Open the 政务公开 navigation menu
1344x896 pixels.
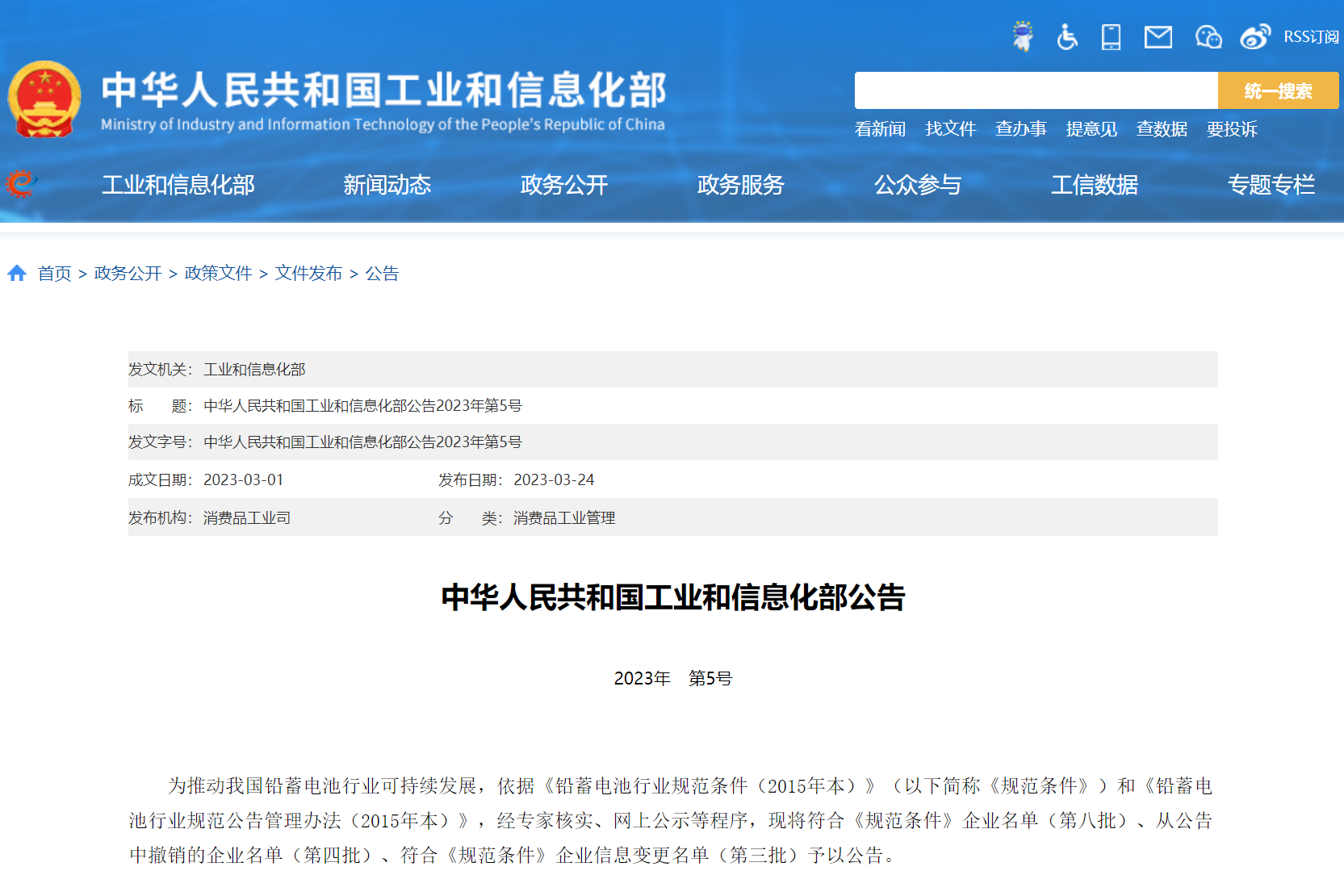[563, 185]
